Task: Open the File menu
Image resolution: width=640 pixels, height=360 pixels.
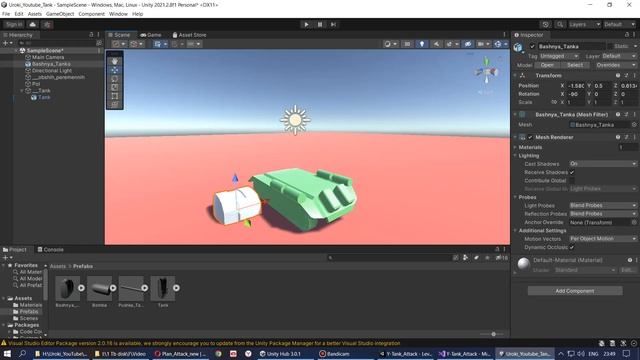Action: click(6, 14)
